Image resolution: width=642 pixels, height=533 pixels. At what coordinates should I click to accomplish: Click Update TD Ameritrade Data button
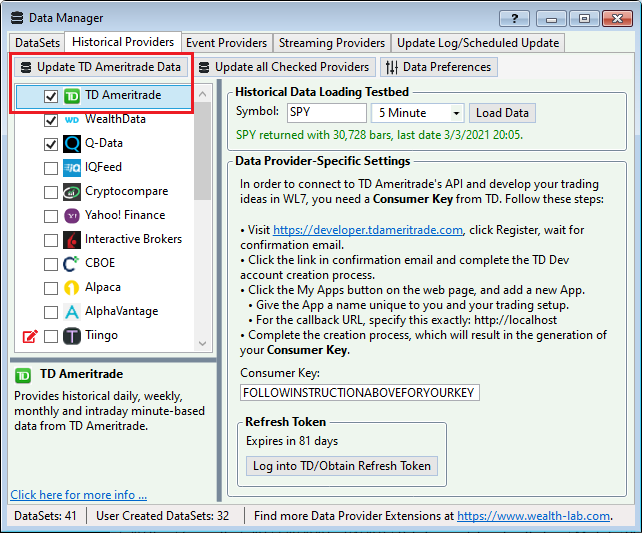click(x=101, y=67)
